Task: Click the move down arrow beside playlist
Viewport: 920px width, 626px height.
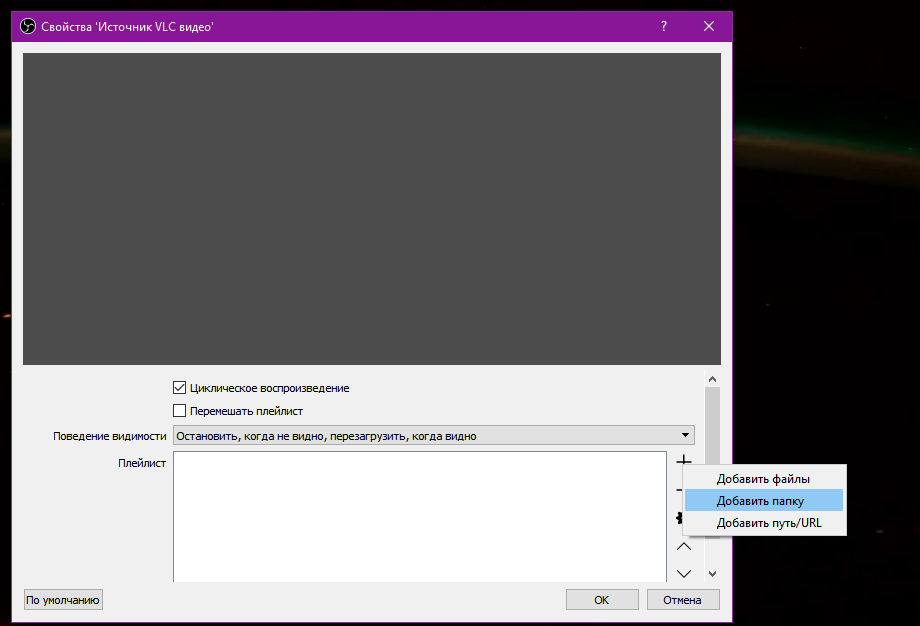Action: [684, 573]
